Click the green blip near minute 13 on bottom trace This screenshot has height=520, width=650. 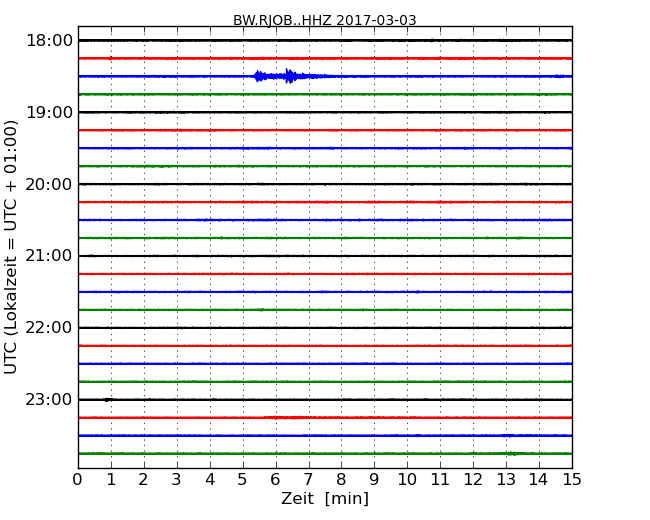click(512, 454)
